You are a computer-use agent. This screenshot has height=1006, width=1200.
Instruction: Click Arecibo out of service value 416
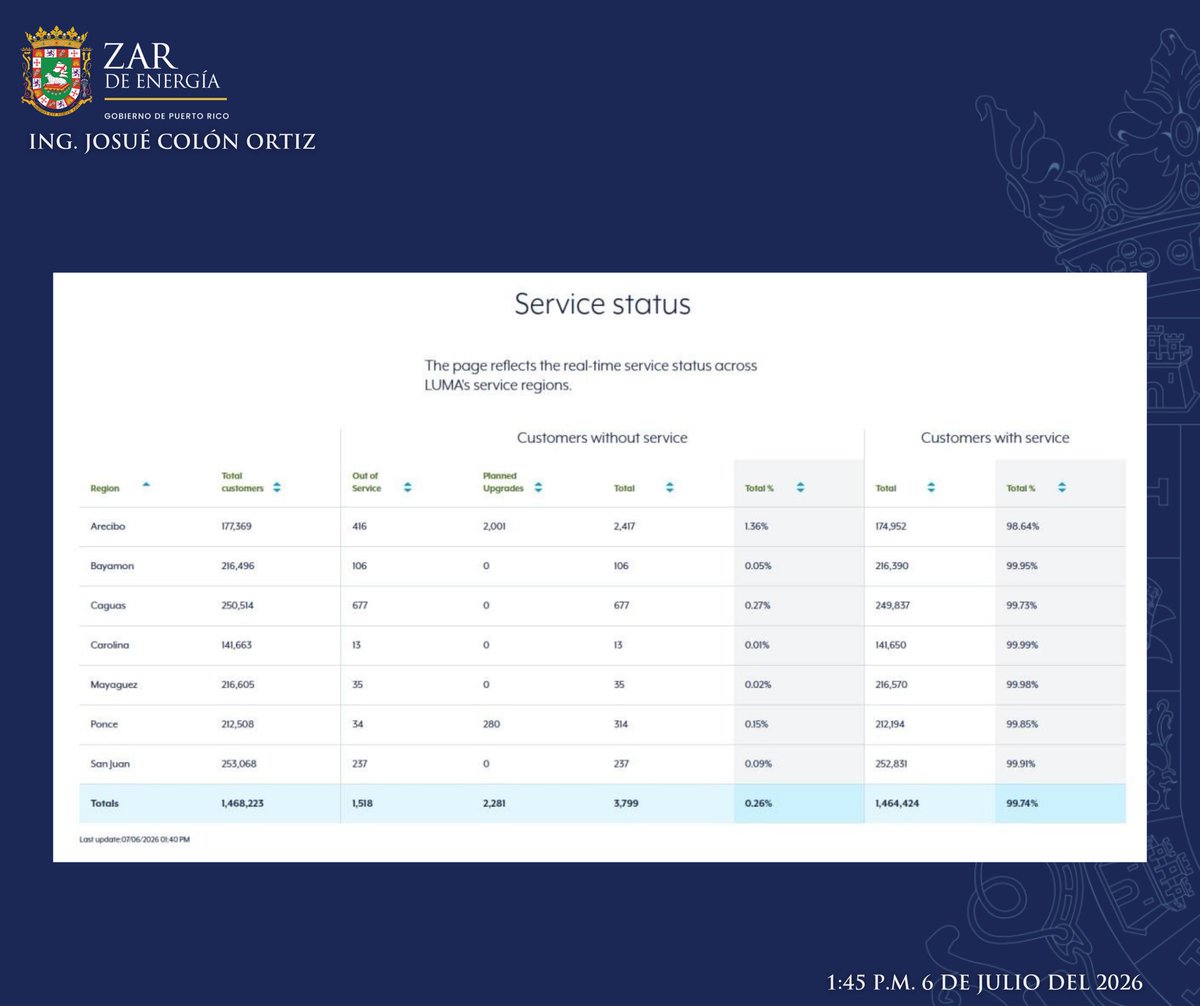pyautogui.click(x=360, y=526)
